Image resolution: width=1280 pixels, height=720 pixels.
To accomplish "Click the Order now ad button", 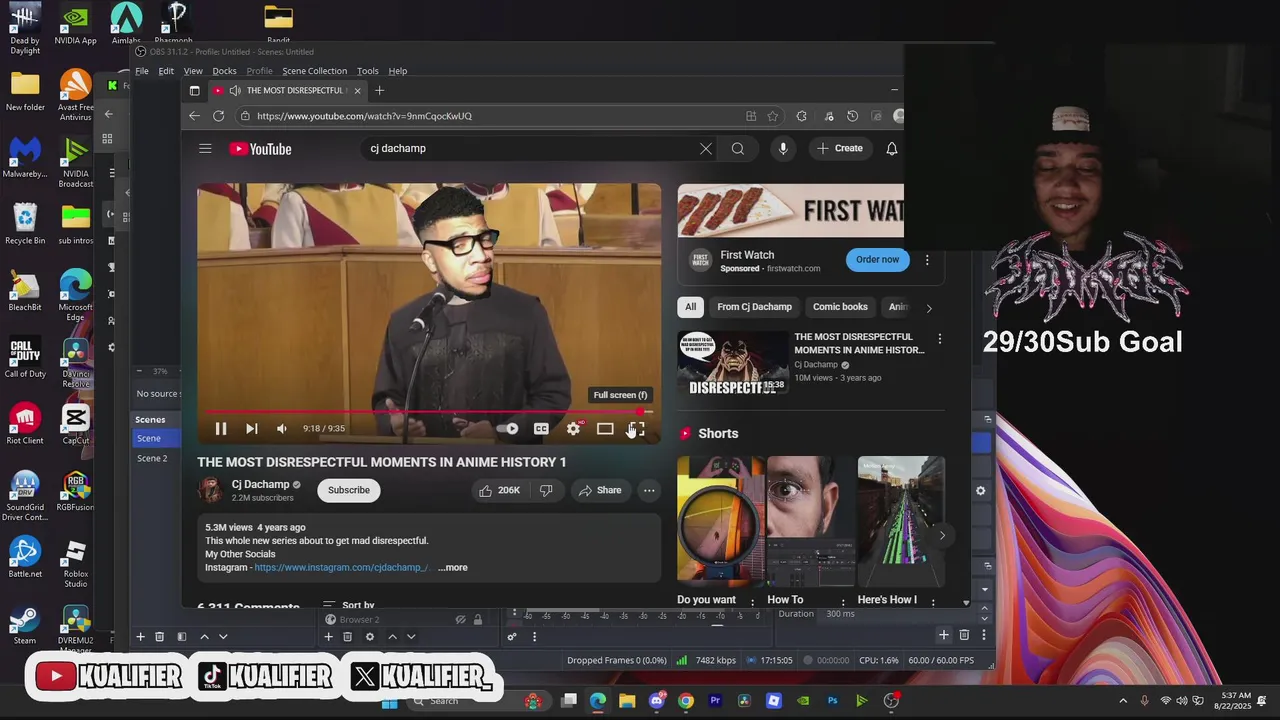I will [x=877, y=259].
